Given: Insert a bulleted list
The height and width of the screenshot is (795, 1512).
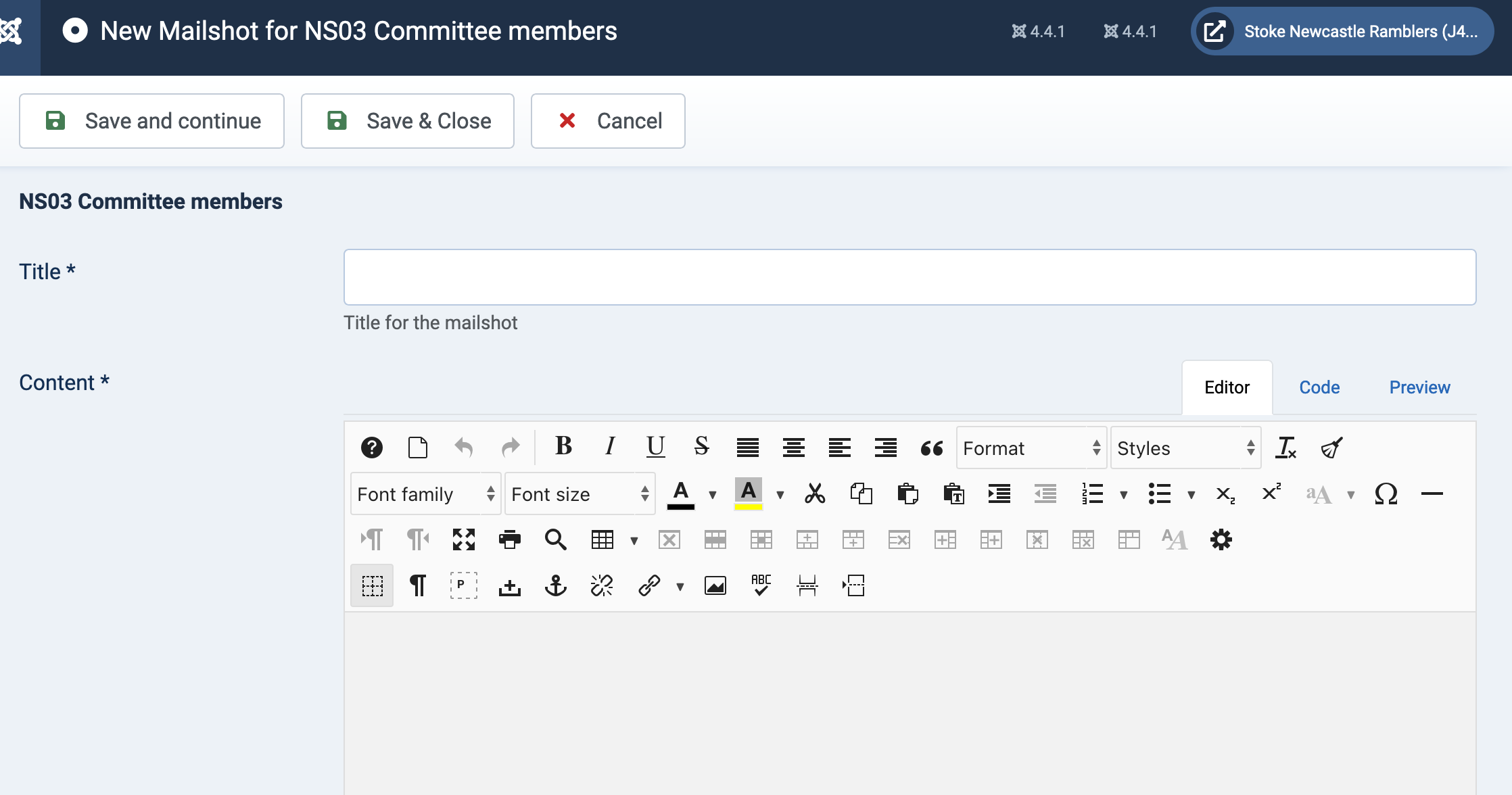Looking at the screenshot, I should [1160, 493].
